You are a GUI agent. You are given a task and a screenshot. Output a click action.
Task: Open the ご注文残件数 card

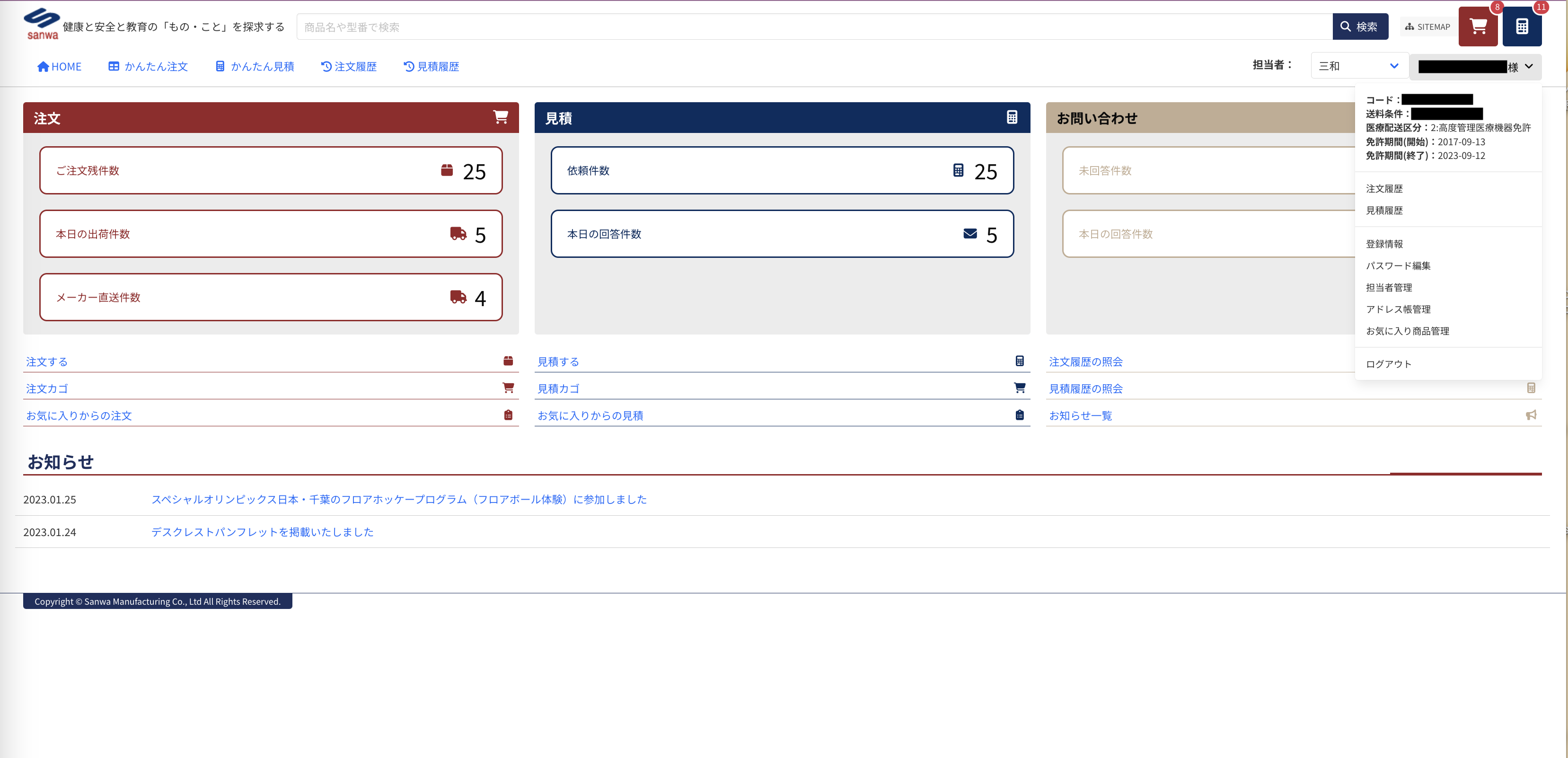point(271,170)
